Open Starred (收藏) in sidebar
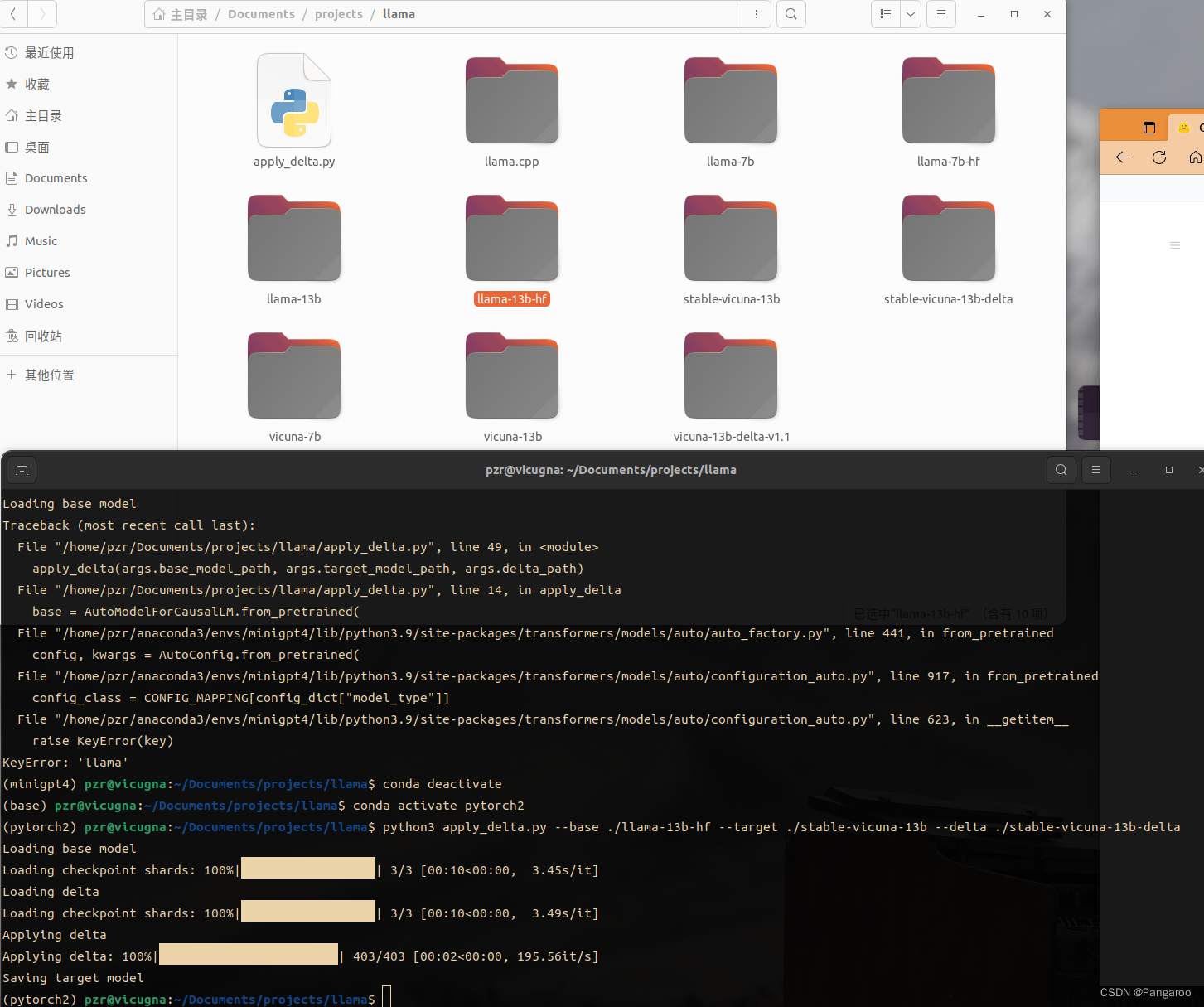This screenshot has height=1007, width=1204. click(89, 85)
